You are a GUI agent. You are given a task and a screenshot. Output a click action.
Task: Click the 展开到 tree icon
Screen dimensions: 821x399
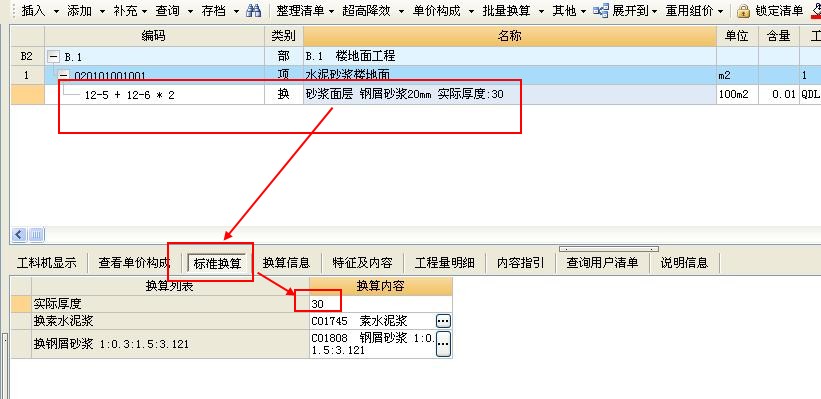(x=601, y=10)
